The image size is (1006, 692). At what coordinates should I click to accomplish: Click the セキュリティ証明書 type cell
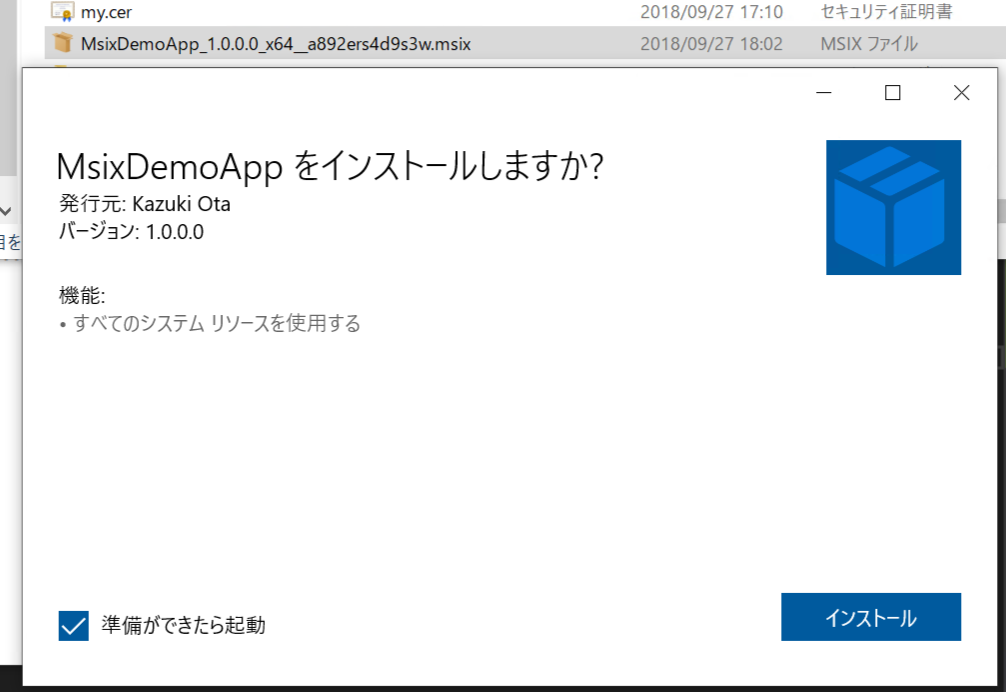pos(886,12)
